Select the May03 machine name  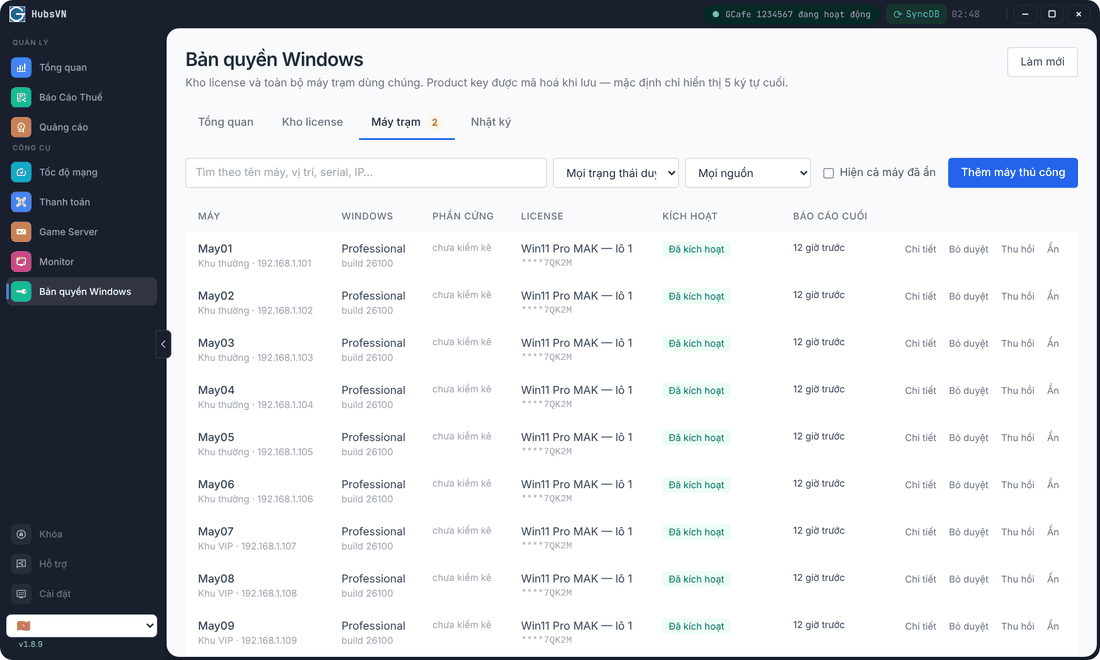point(216,343)
